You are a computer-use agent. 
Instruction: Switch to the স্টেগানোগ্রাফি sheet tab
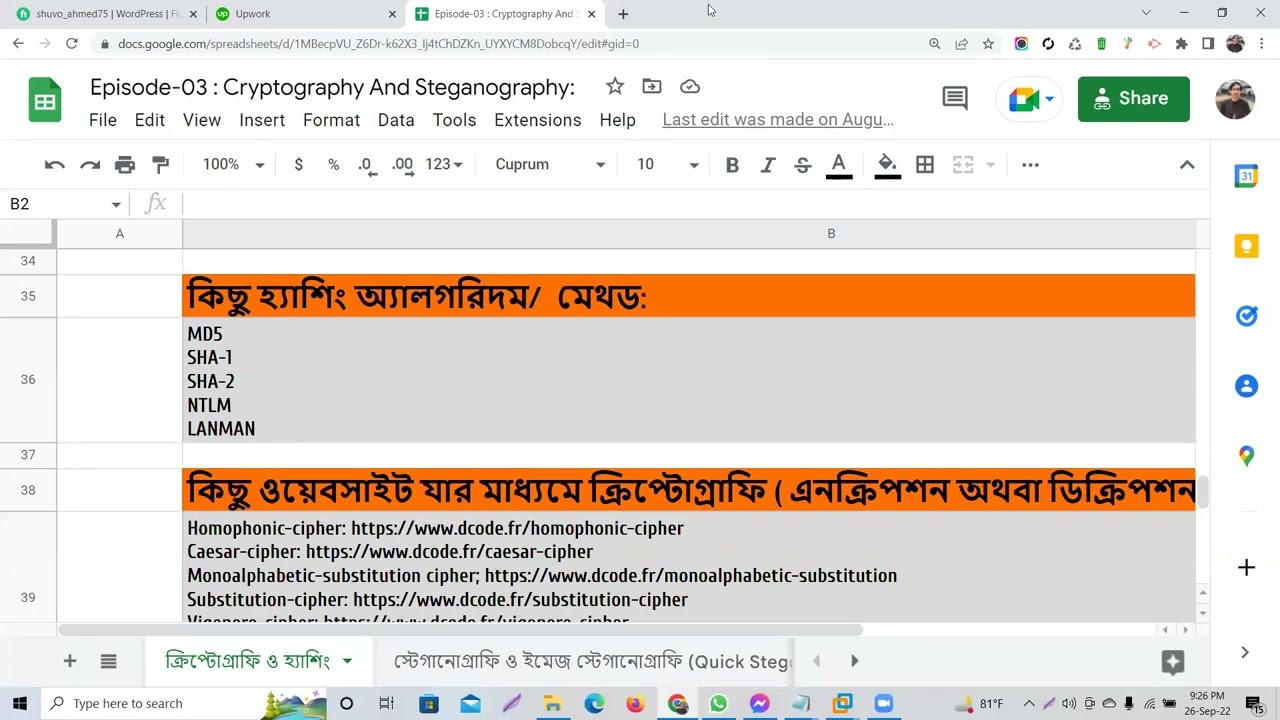click(592, 661)
